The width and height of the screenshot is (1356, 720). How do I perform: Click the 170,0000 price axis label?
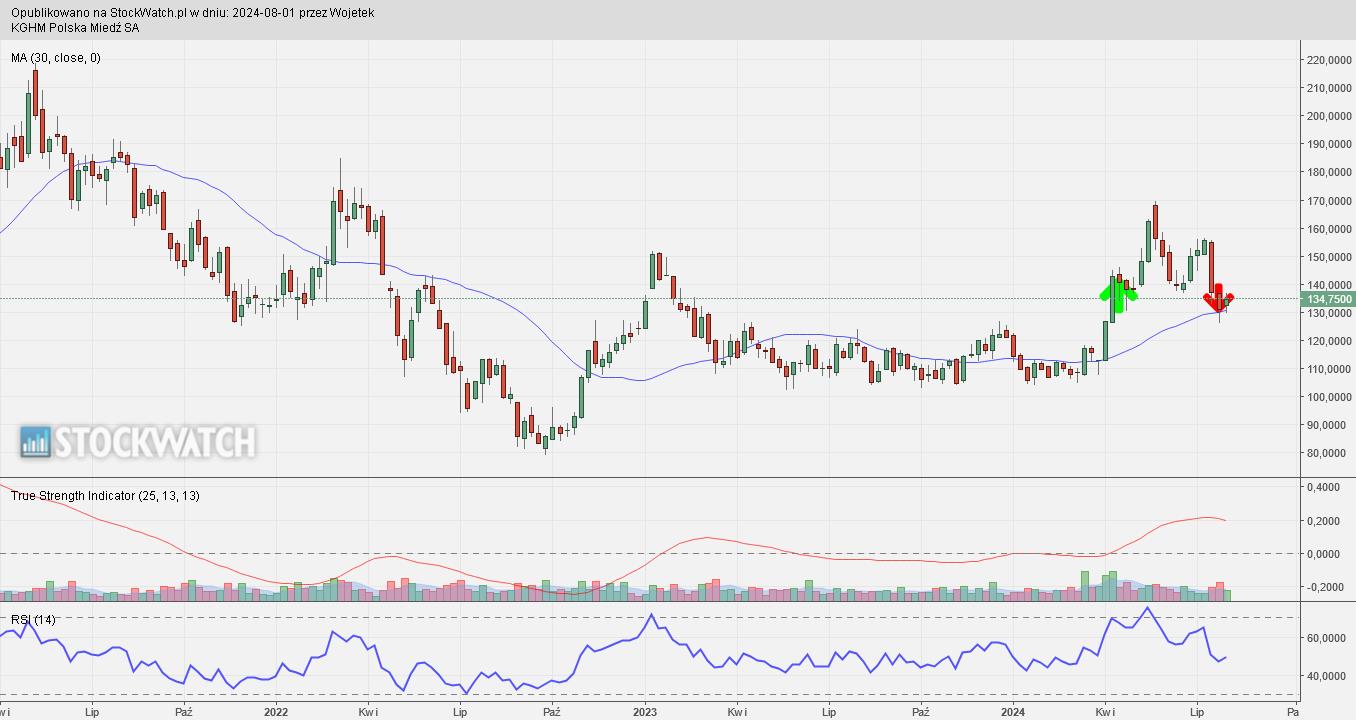pos(1330,201)
